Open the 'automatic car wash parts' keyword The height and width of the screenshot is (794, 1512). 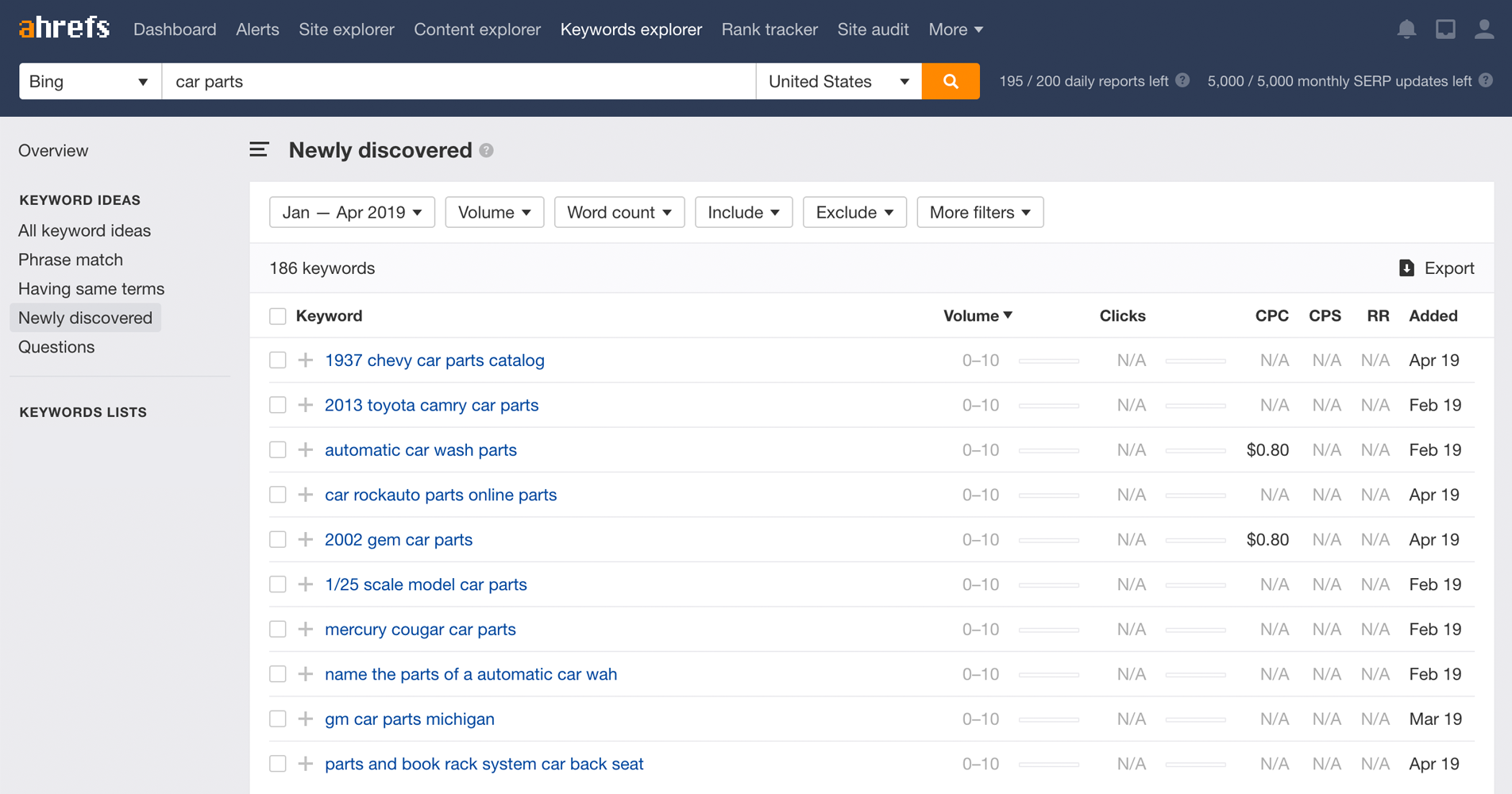pyautogui.click(x=420, y=449)
